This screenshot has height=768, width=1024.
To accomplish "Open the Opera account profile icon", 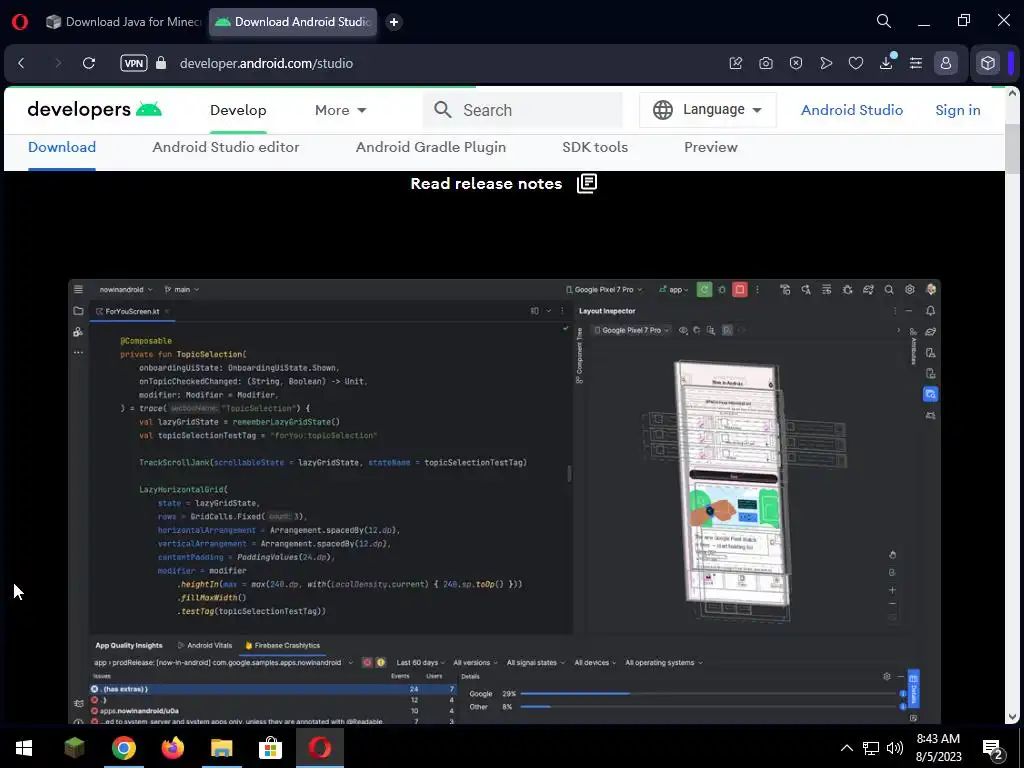I will tap(946, 63).
